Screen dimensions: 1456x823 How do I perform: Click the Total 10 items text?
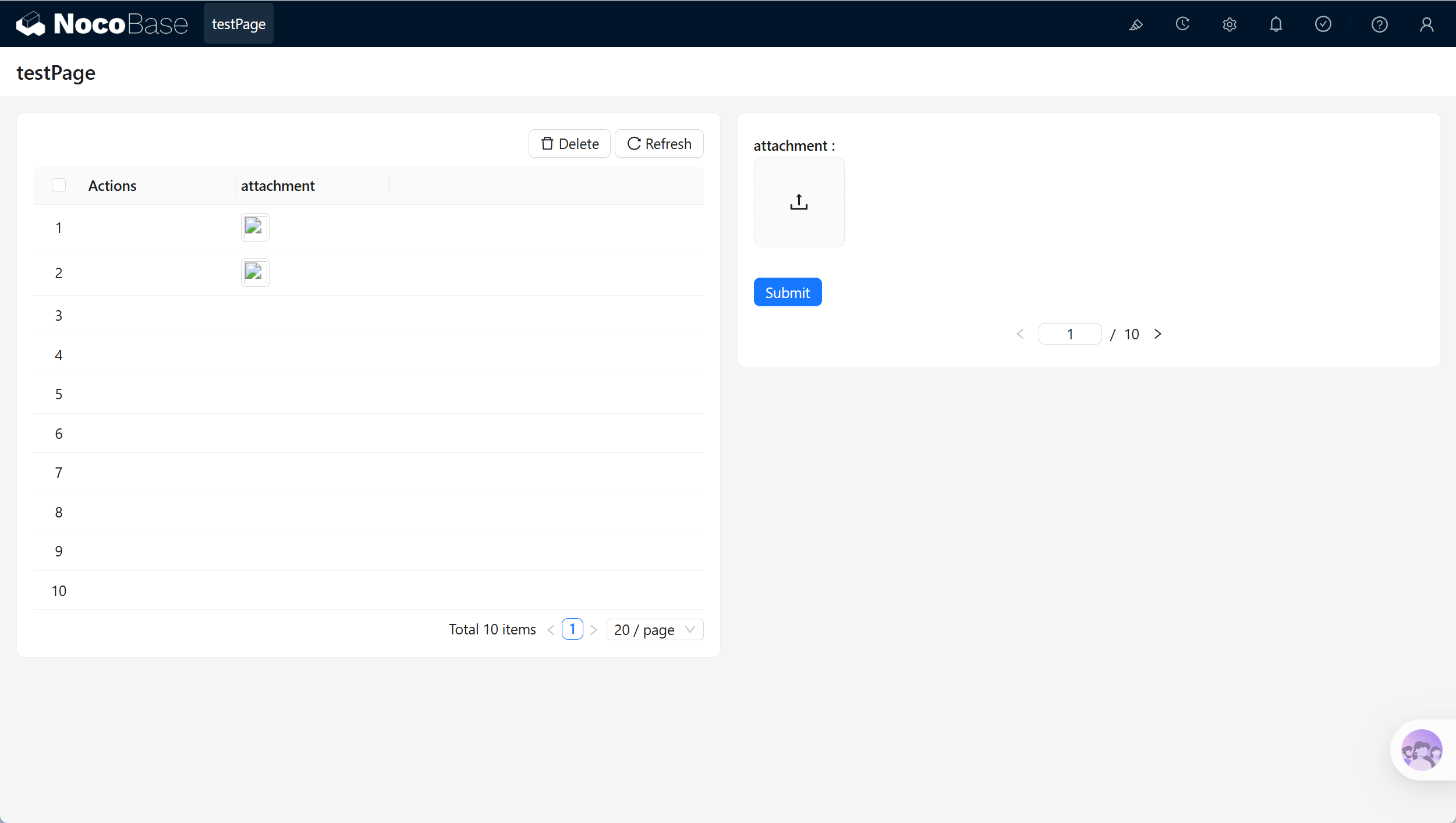tap(493, 629)
